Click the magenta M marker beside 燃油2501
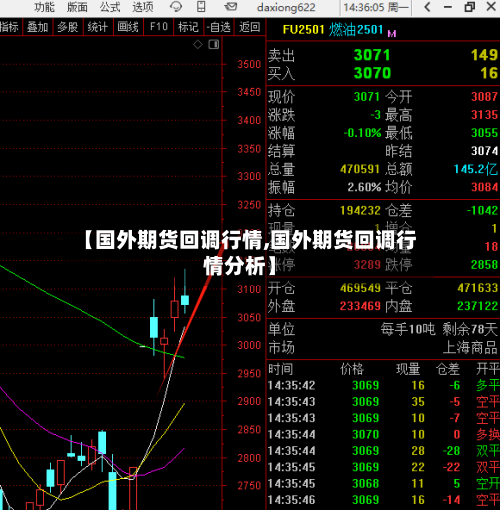Viewport: 500px width, 510px height. tap(392, 33)
